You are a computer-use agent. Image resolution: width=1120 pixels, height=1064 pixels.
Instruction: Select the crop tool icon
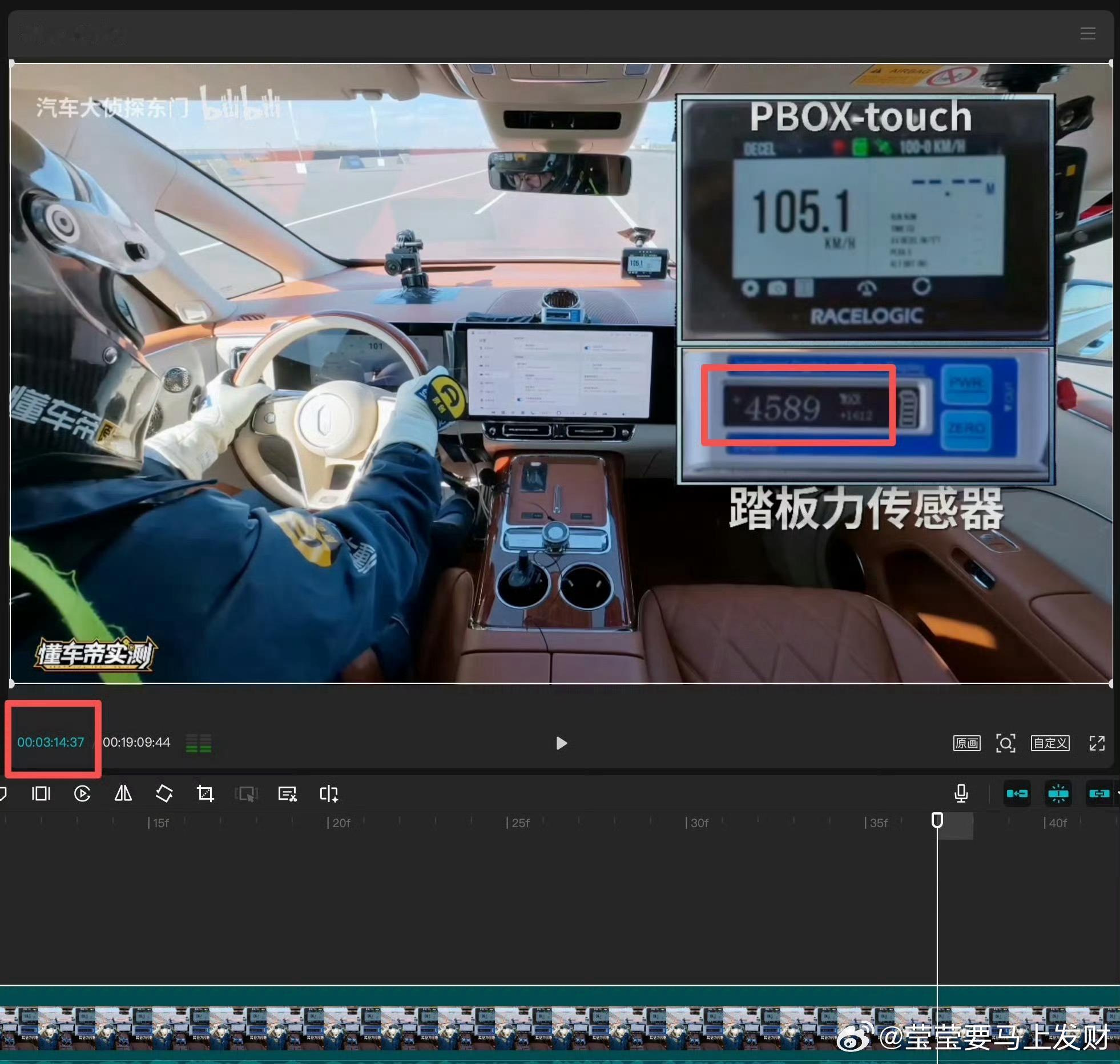click(x=206, y=793)
